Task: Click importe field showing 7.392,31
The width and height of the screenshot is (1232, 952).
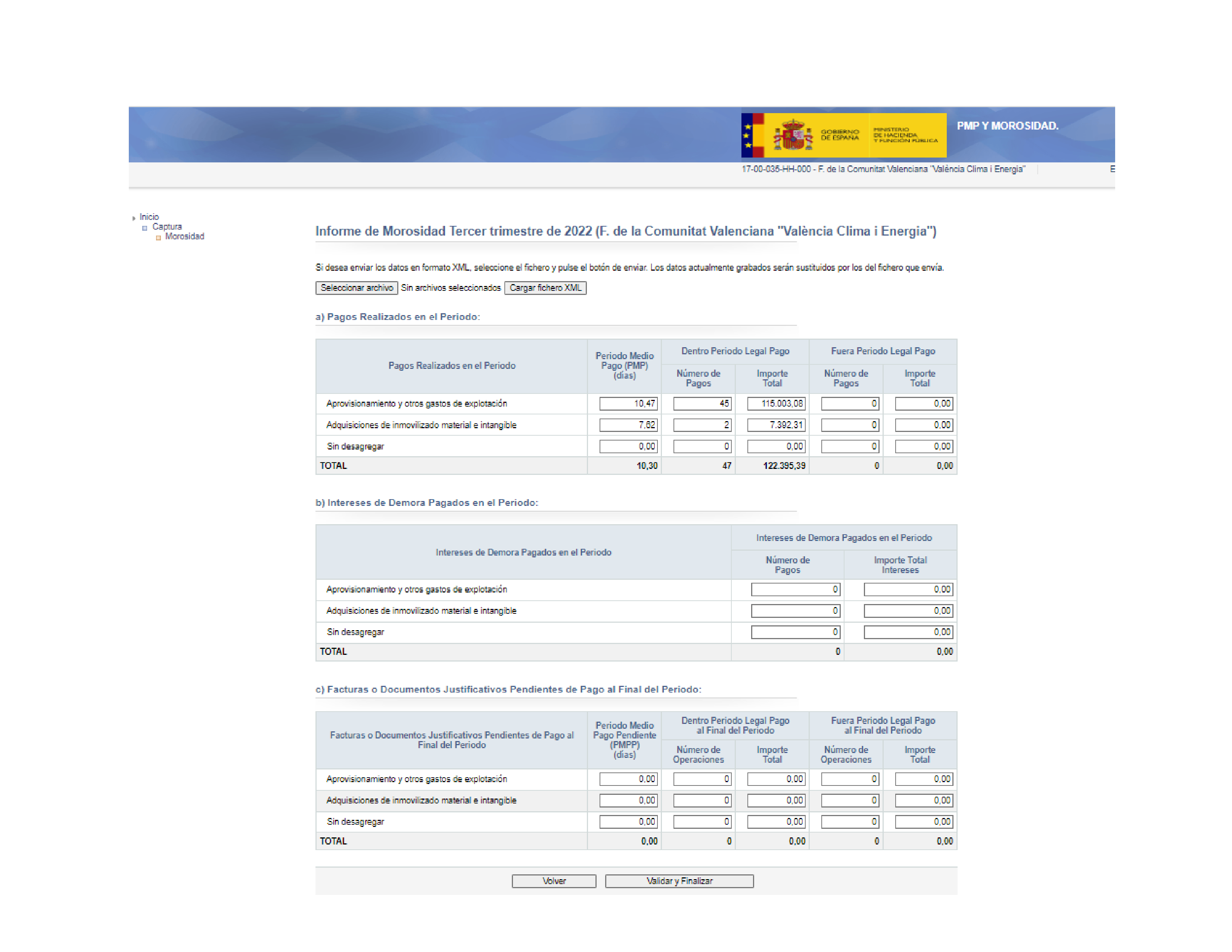Action: click(x=776, y=425)
